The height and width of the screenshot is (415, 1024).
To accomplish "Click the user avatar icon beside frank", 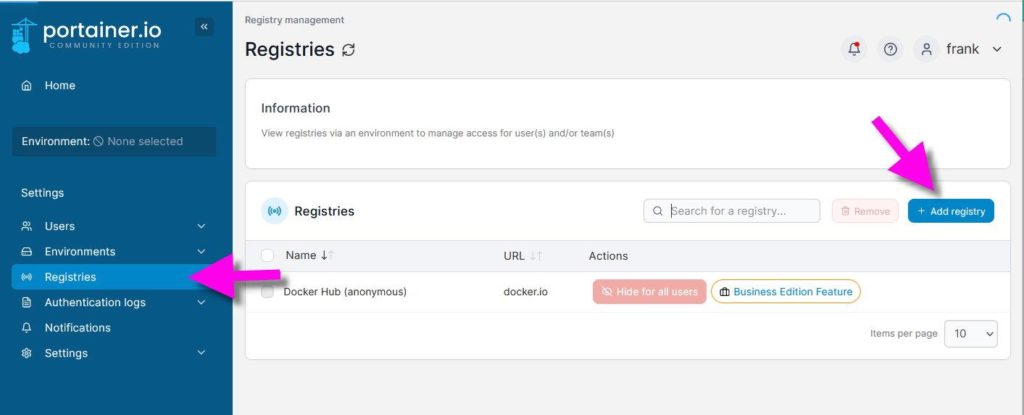I will [x=926, y=49].
